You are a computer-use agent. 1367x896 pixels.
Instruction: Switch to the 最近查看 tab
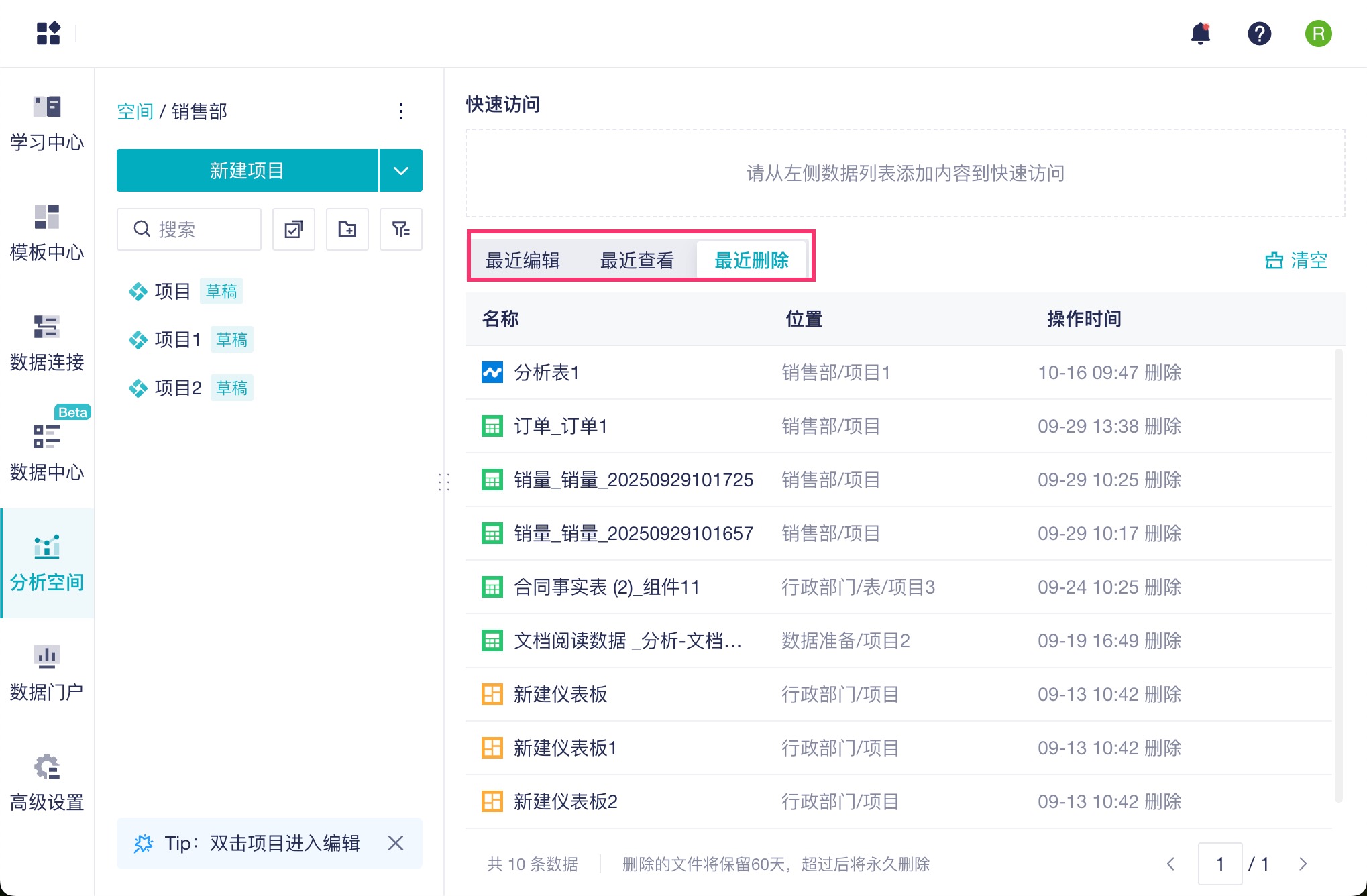click(637, 260)
